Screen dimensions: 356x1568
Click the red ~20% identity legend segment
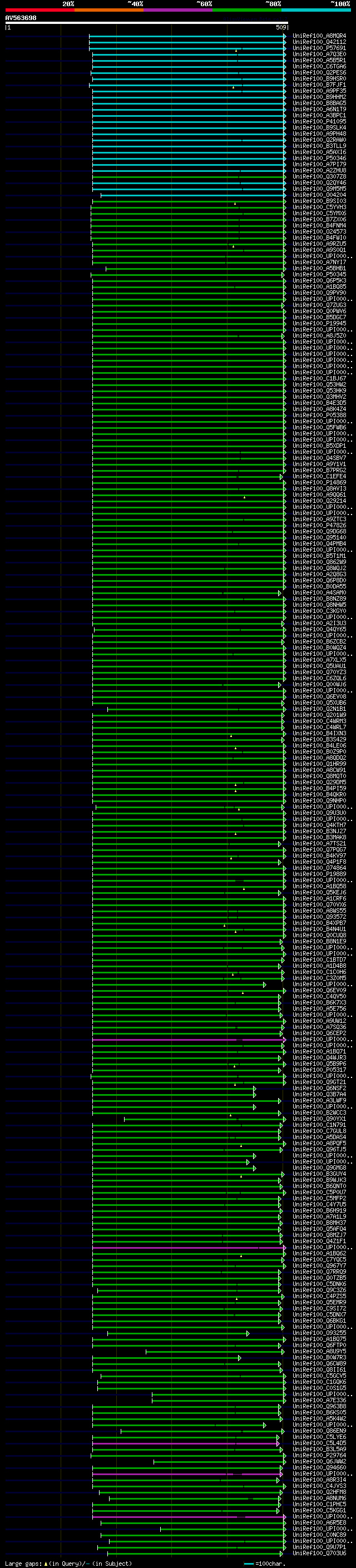[39, 10]
